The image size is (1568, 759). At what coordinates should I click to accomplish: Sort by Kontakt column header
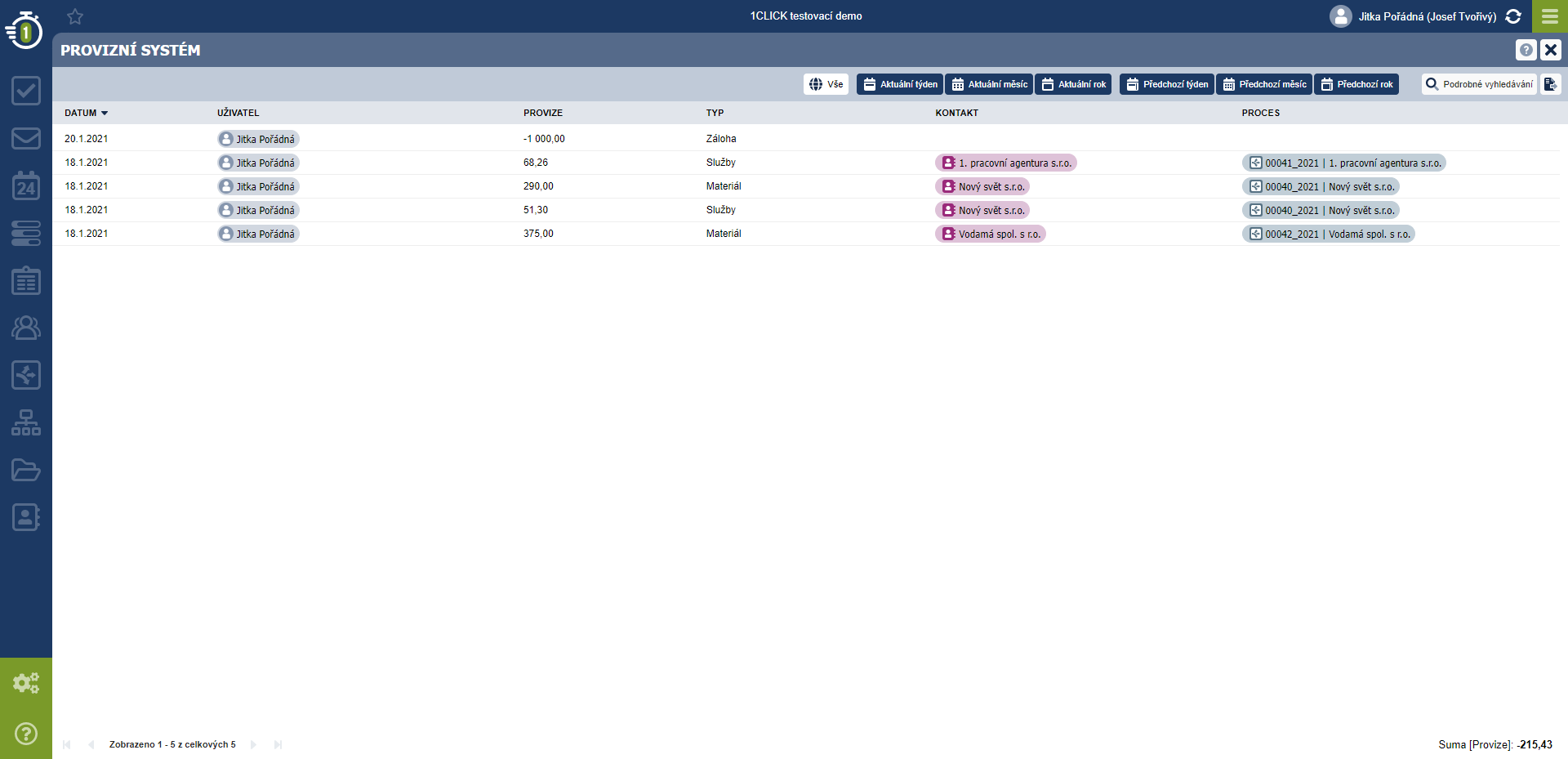[x=956, y=113]
